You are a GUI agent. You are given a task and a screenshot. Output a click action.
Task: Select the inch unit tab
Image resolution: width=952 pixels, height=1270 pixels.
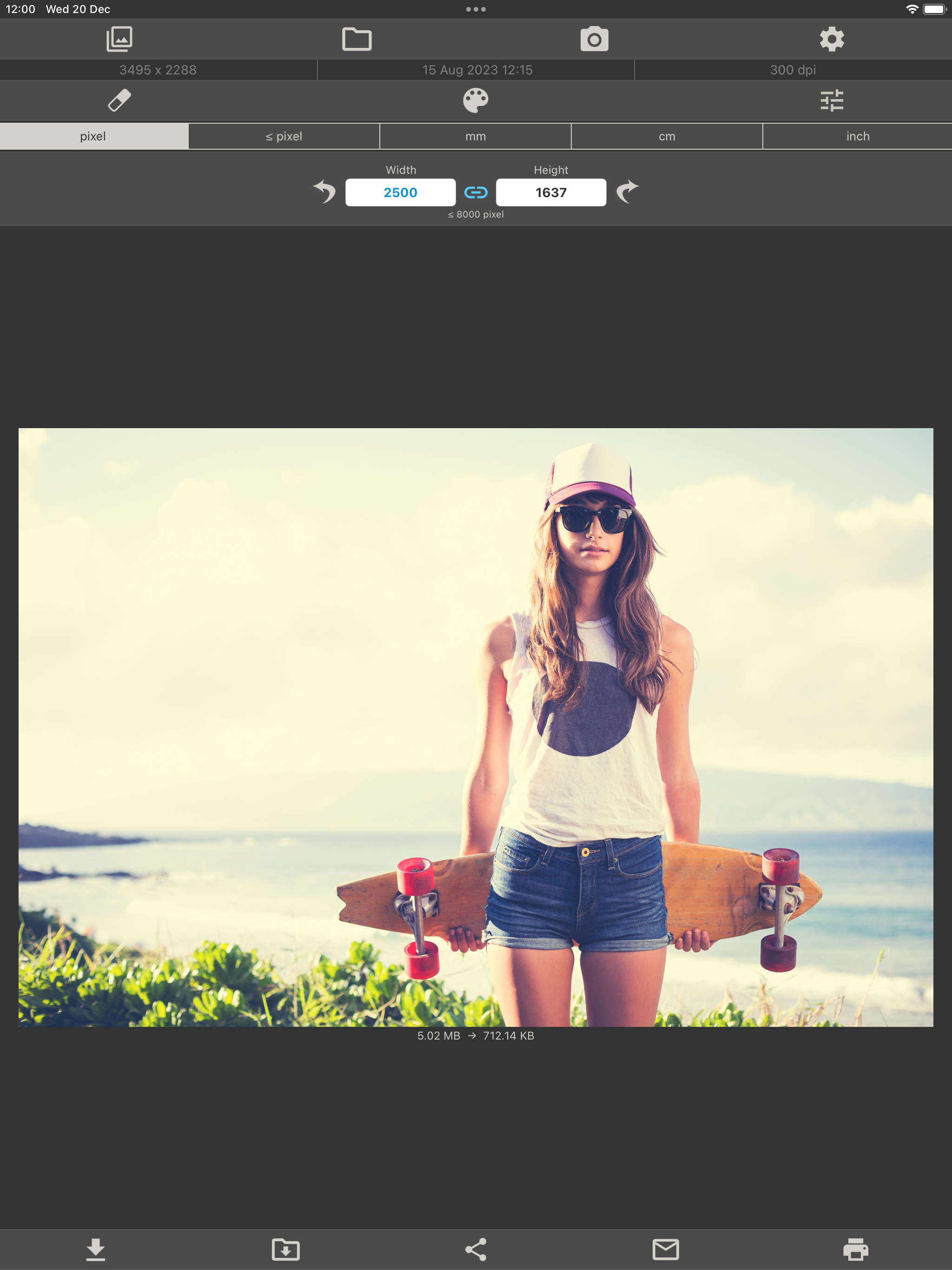point(857,137)
